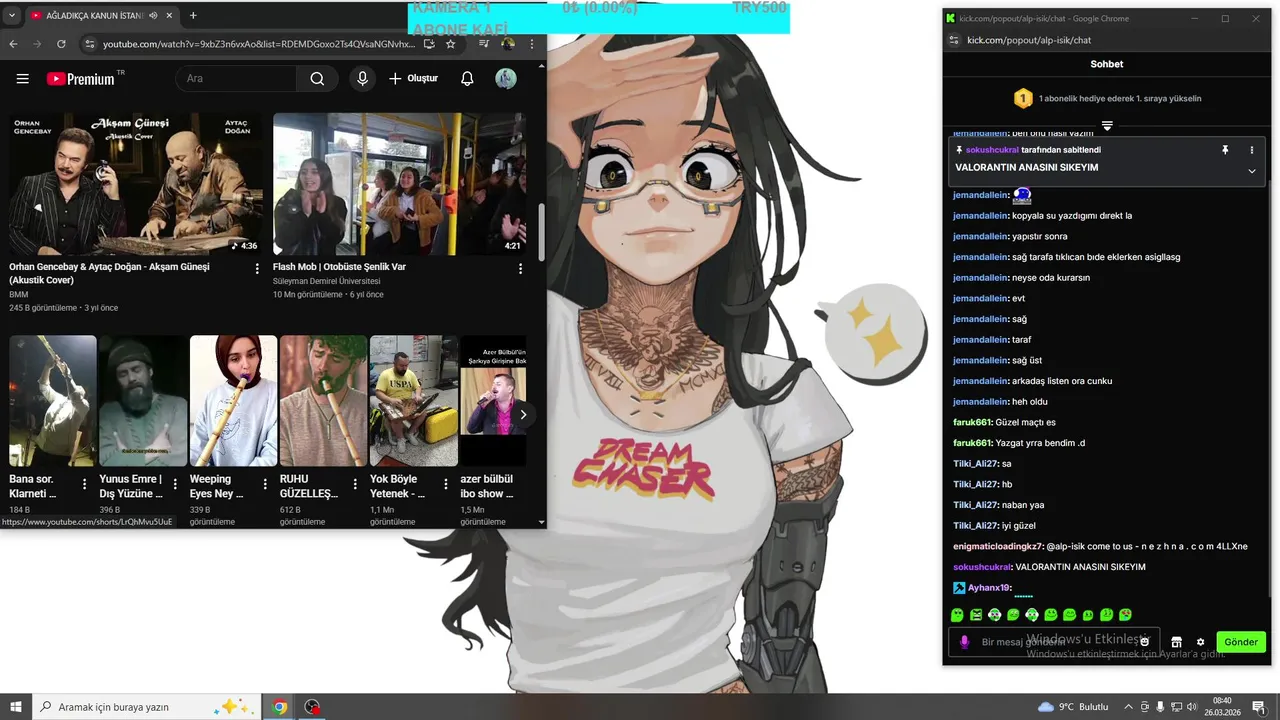The height and width of the screenshot is (720, 1280).
Task: Open sokushcukral's profile in the pinned banner
Action: (992, 150)
